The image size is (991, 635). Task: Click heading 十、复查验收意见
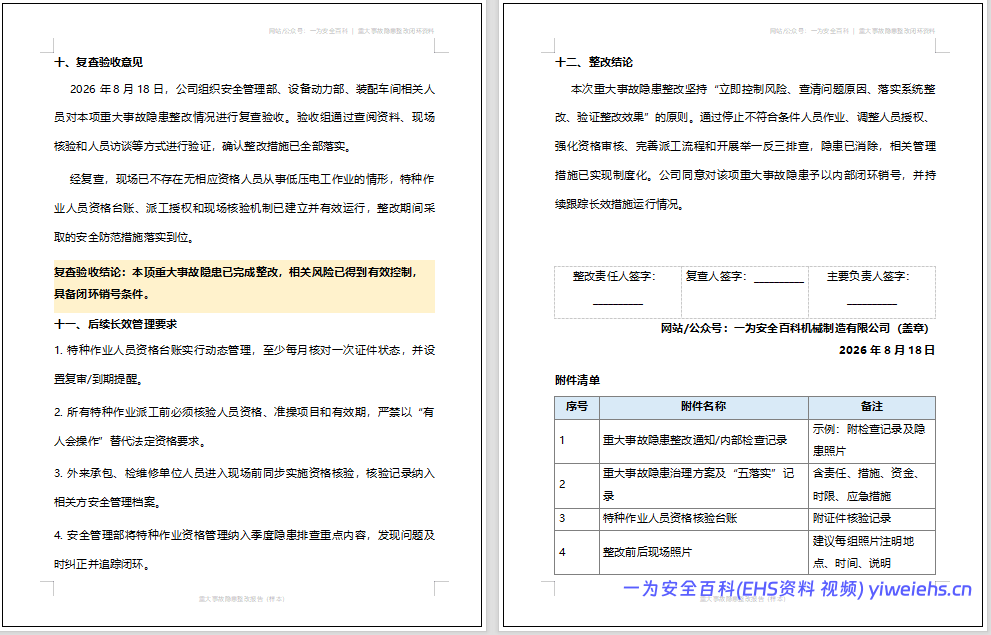(x=99, y=62)
